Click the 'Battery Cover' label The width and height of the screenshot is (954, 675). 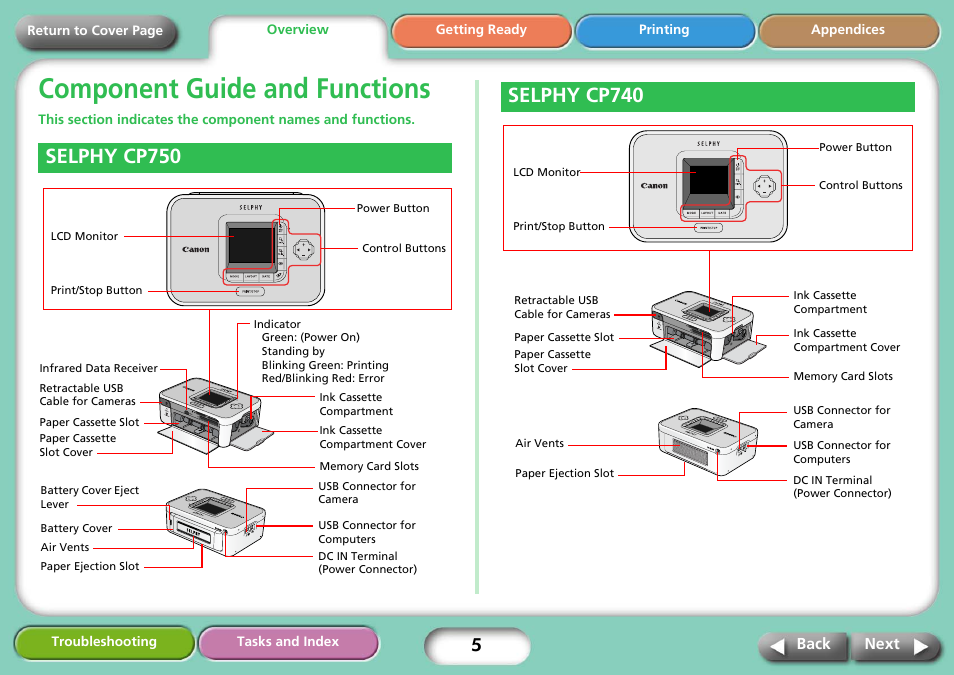click(x=76, y=528)
